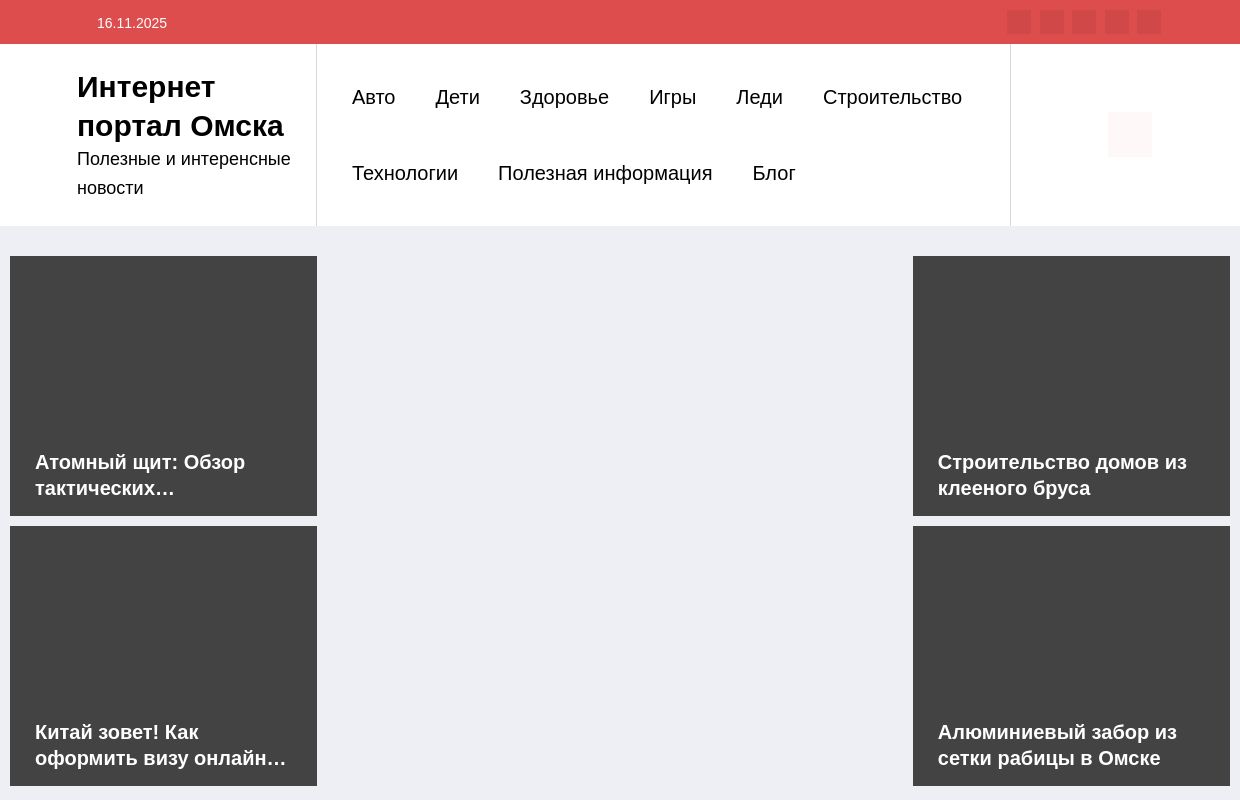Screen dimensions: 1240x800
Task: Click the site title Интернет портал Омска
Action: pyautogui.click(x=181, y=106)
